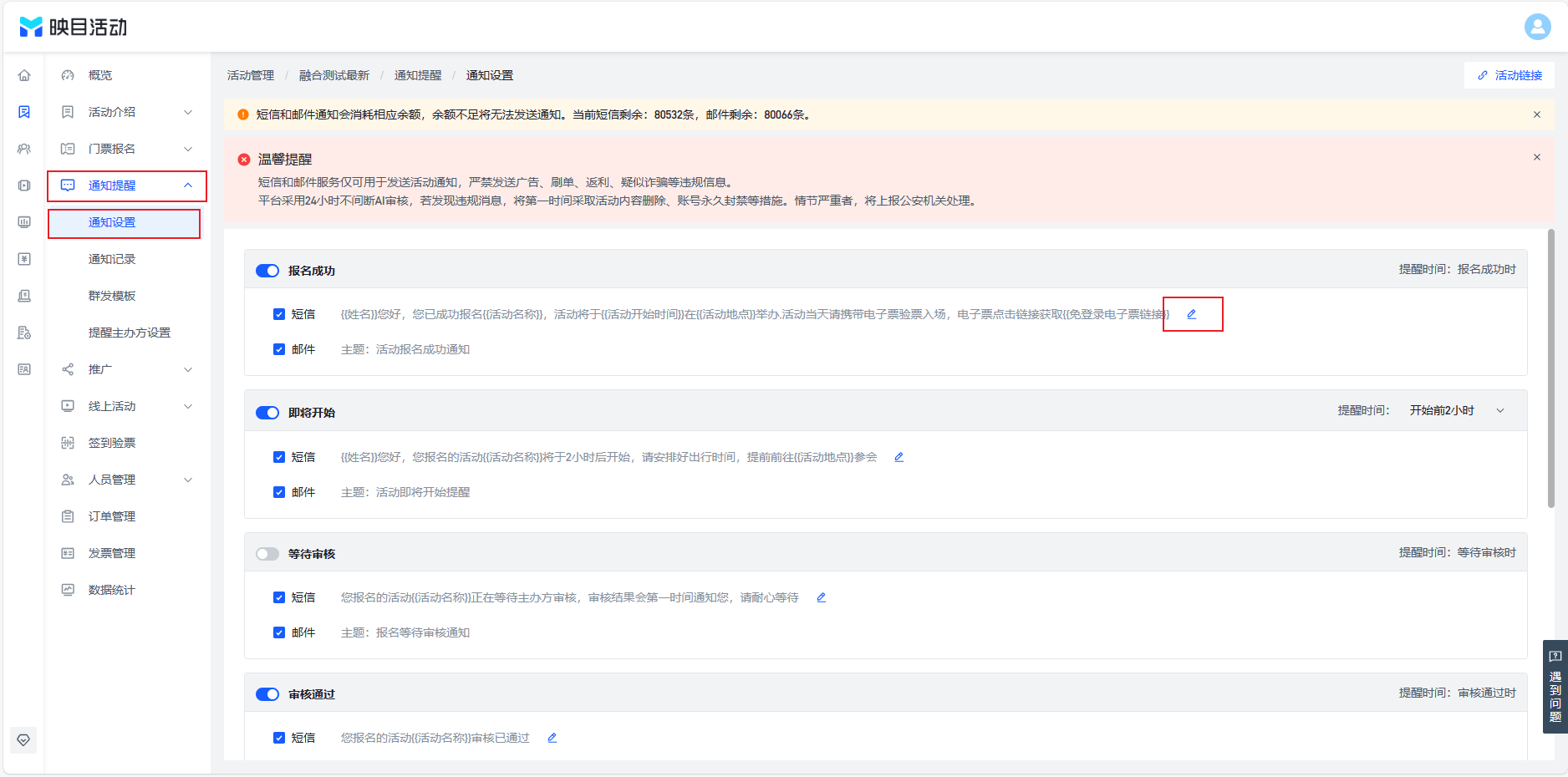This screenshot has width=1568, height=777.
Task: Expand the 门票报名 menu chevron
Action: [x=188, y=149]
